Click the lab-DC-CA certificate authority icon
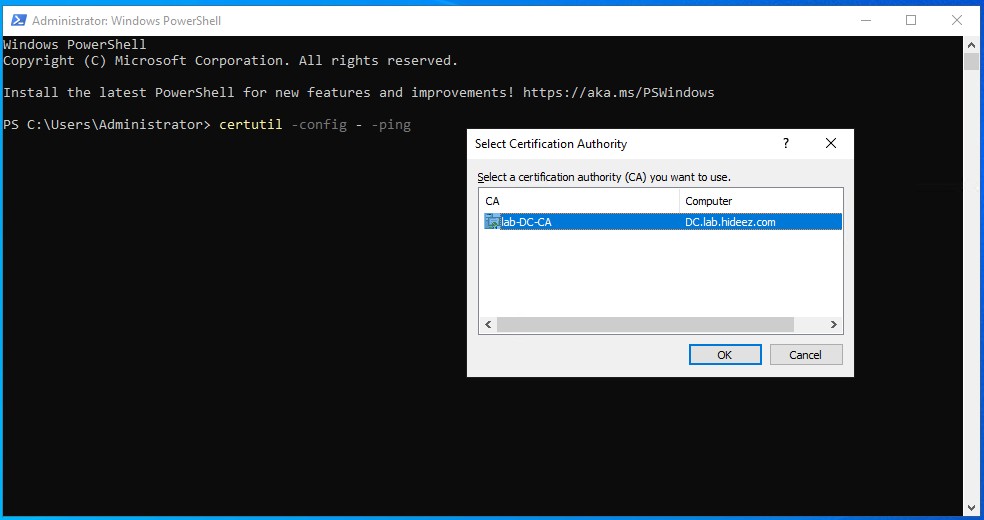 click(x=492, y=222)
